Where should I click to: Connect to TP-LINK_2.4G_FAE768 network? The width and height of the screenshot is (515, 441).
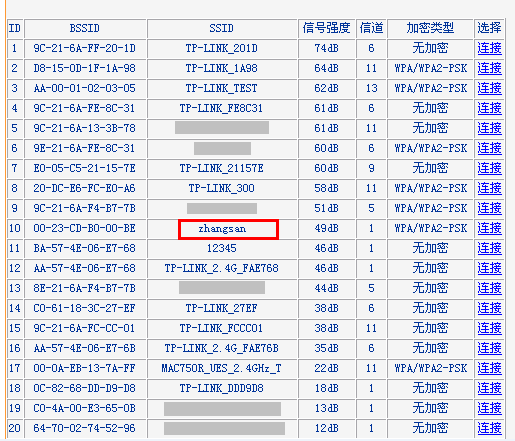[x=489, y=268]
